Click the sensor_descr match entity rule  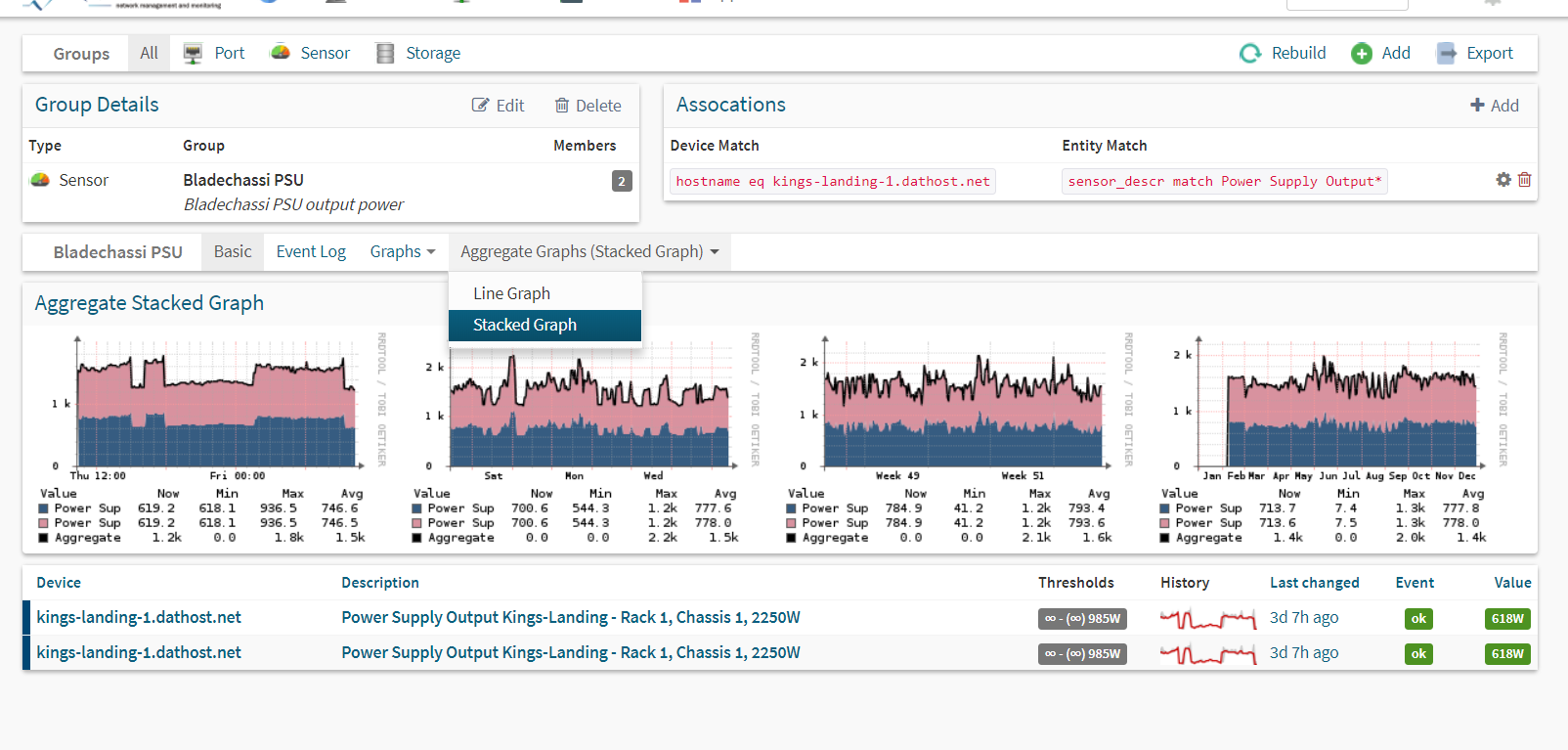coord(1225,181)
